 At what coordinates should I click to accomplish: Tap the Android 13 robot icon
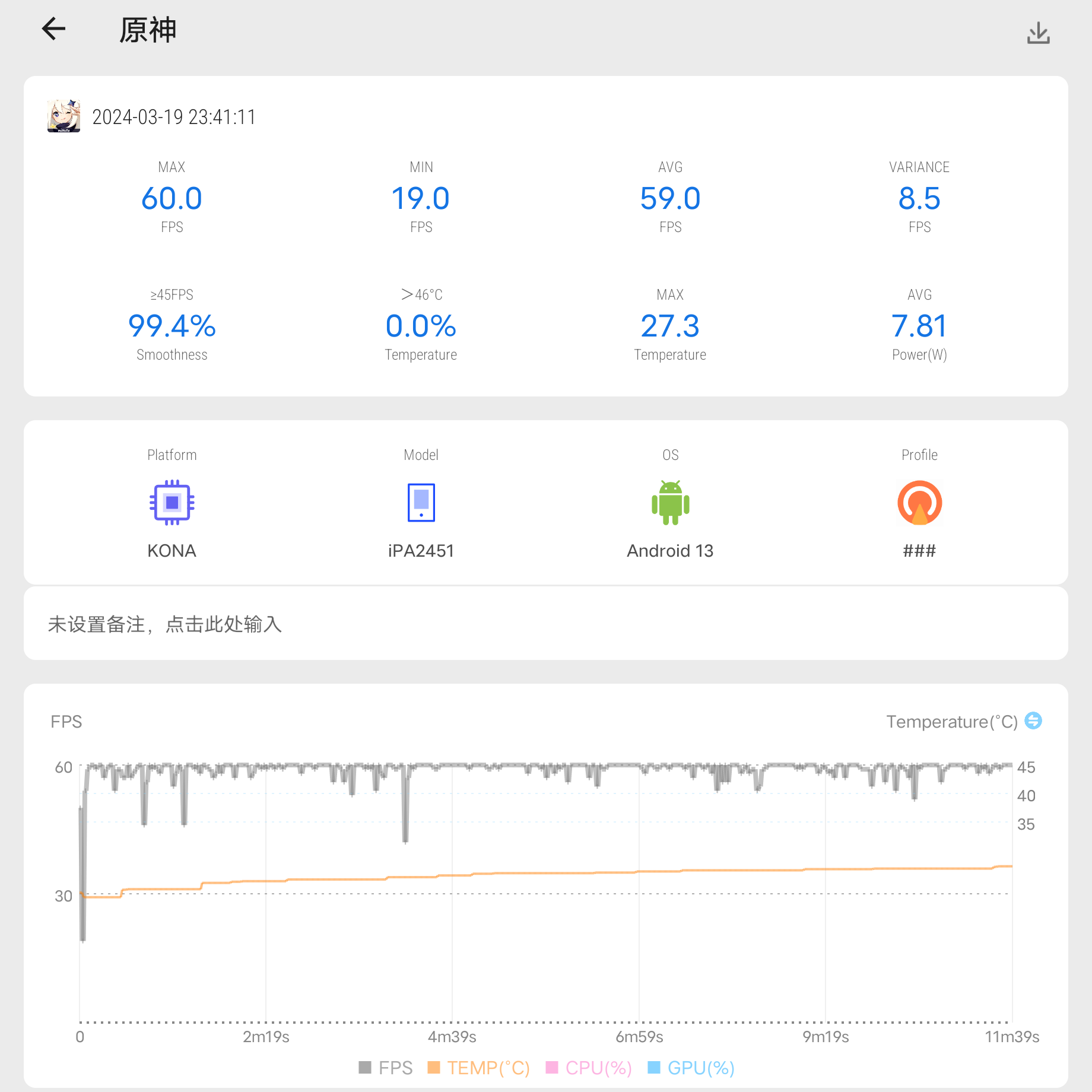pos(671,503)
